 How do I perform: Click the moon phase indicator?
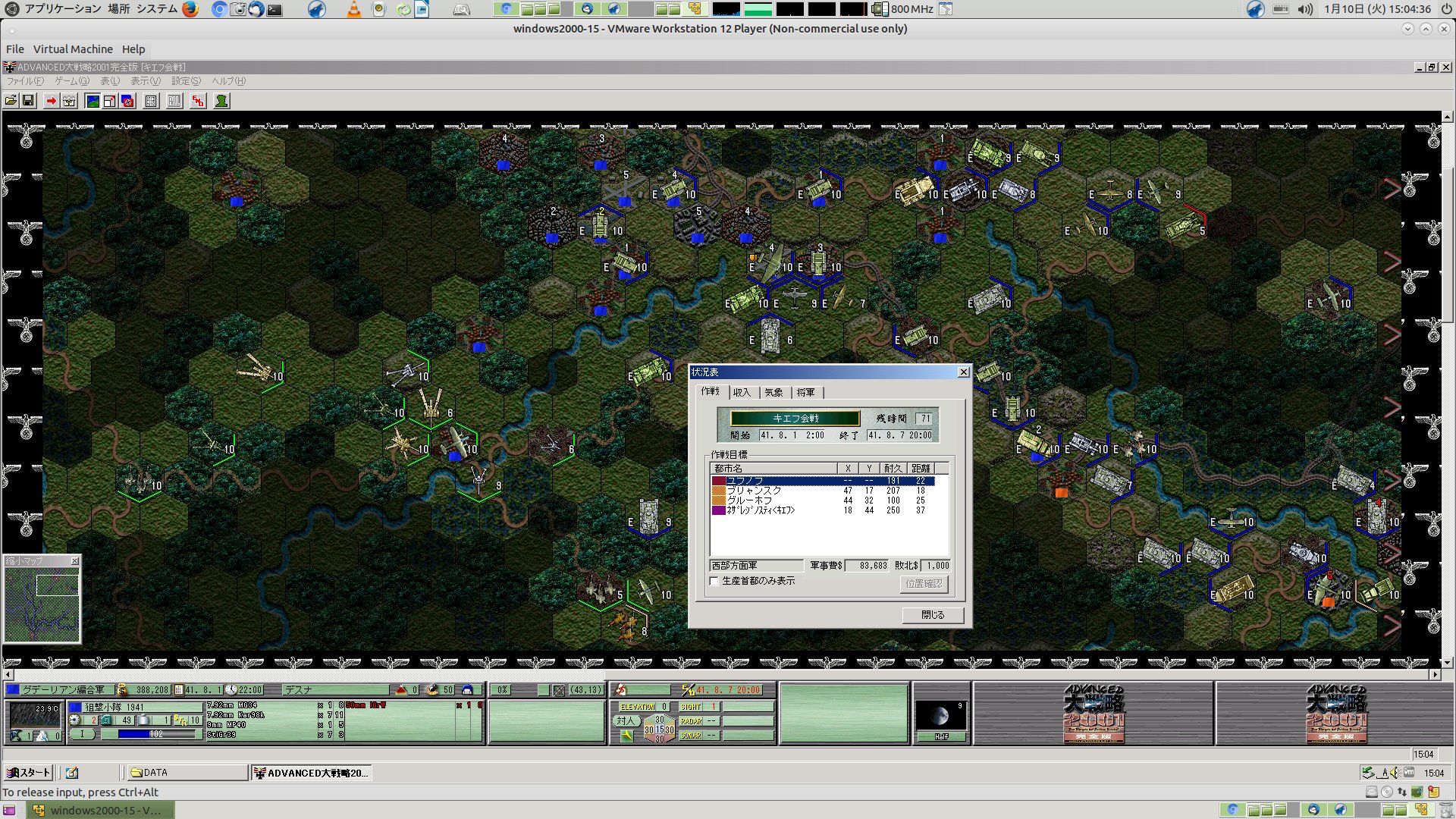point(940,716)
